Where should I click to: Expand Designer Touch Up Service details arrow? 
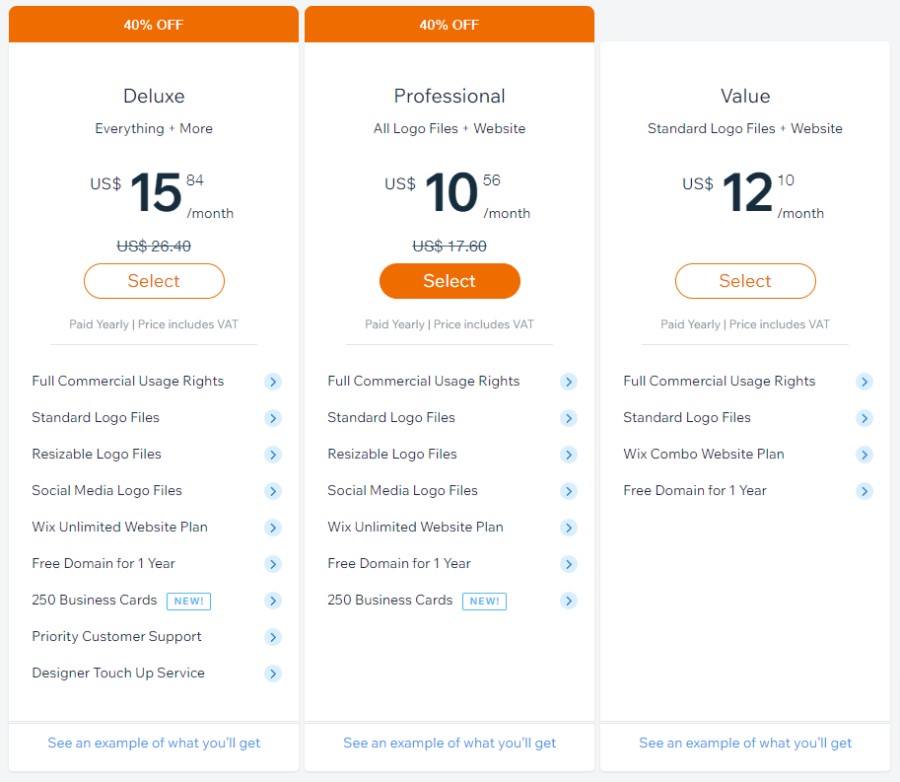coord(273,673)
